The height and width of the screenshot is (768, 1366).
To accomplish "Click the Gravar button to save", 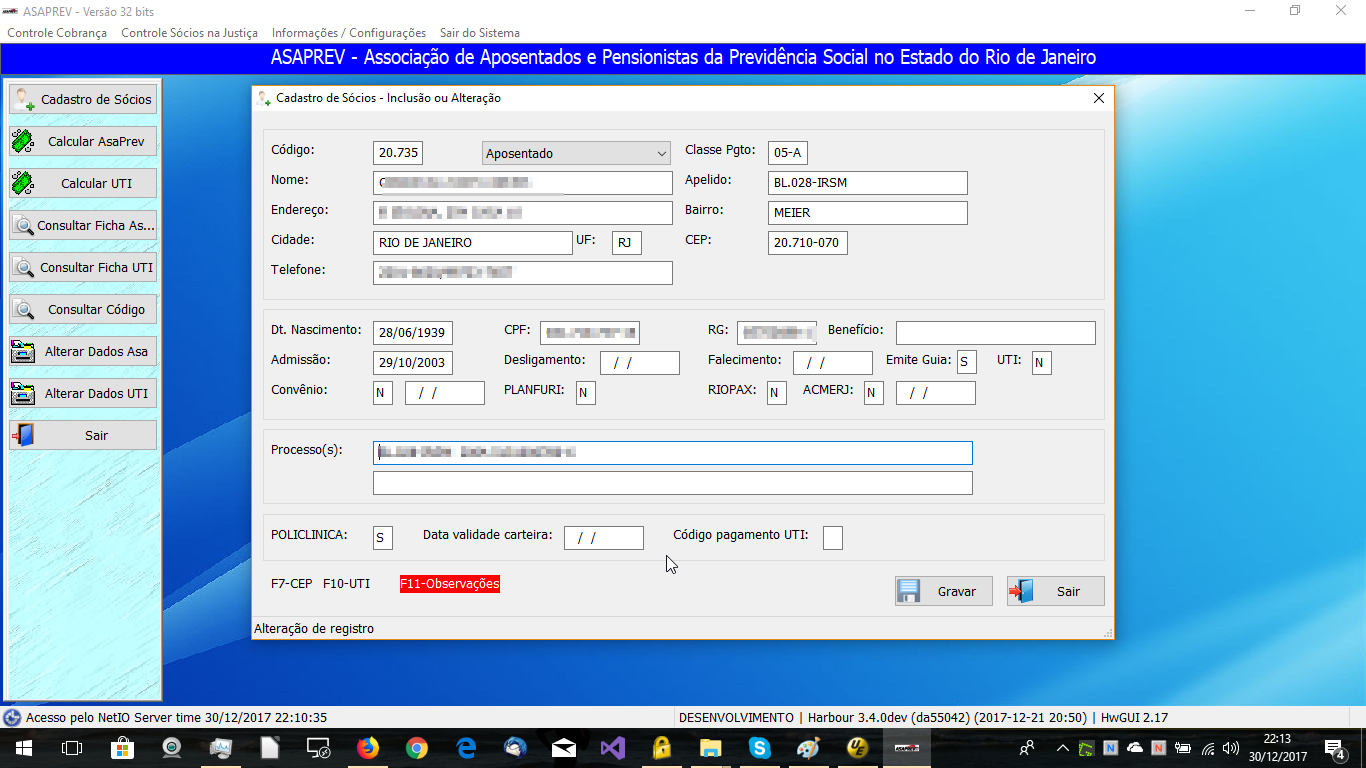I will [943, 591].
